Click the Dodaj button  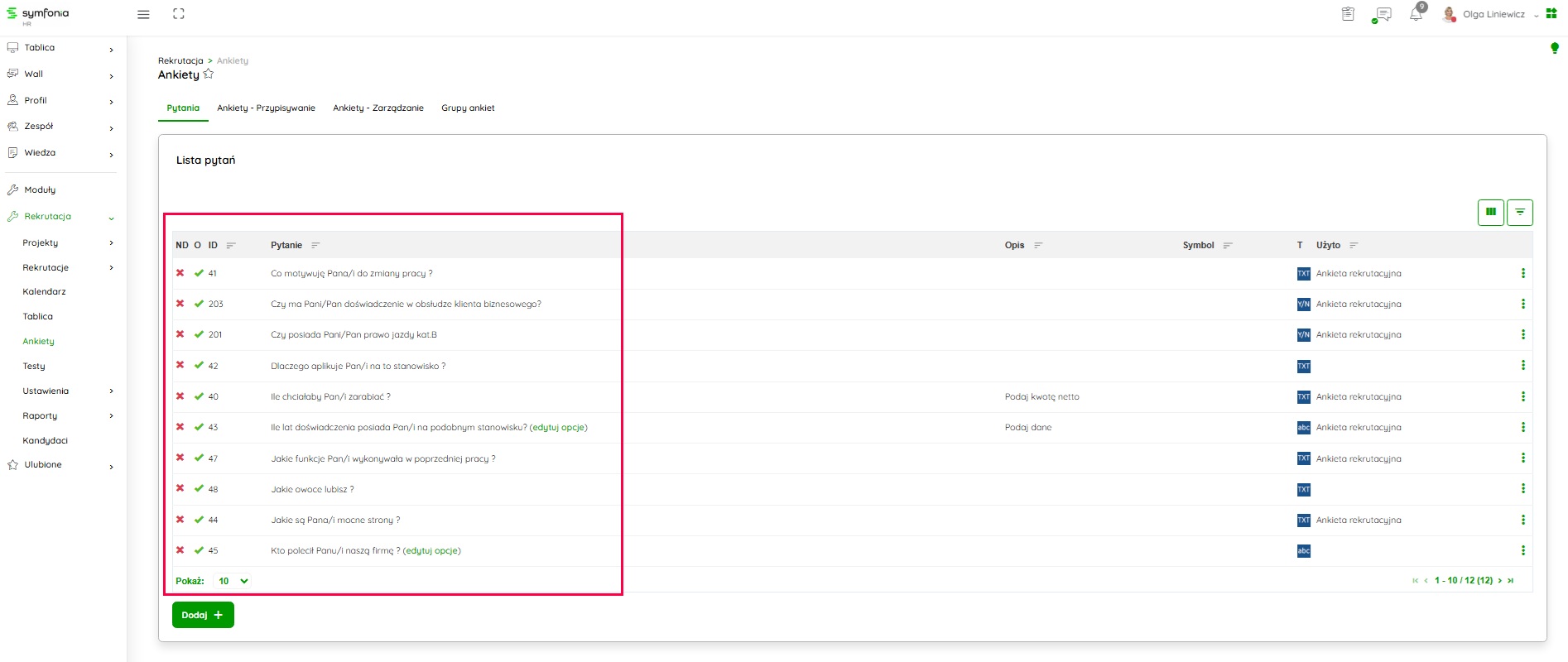point(203,615)
